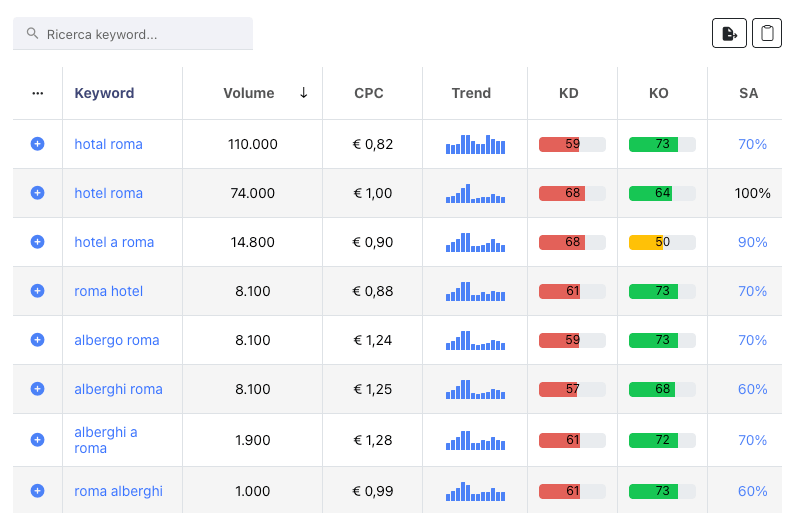The height and width of the screenshot is (513, 798).
Task: Sort by the Volume column header
Action: coord(249,93)
